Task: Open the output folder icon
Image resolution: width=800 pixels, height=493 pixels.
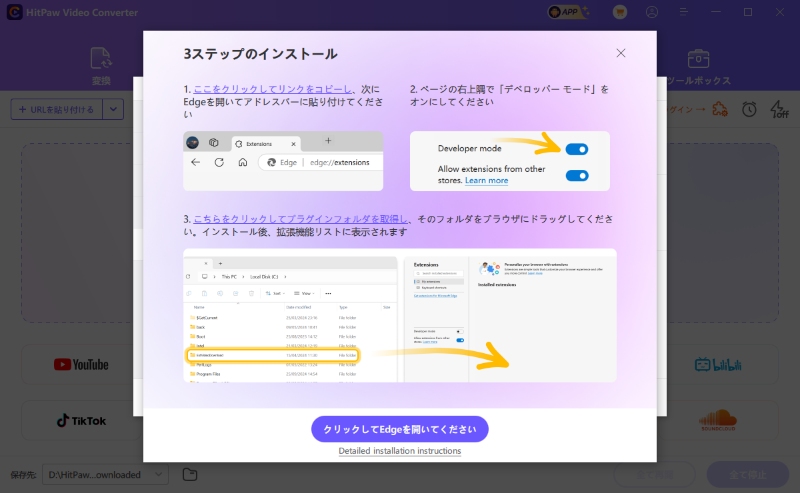Action: coord(190,475)
